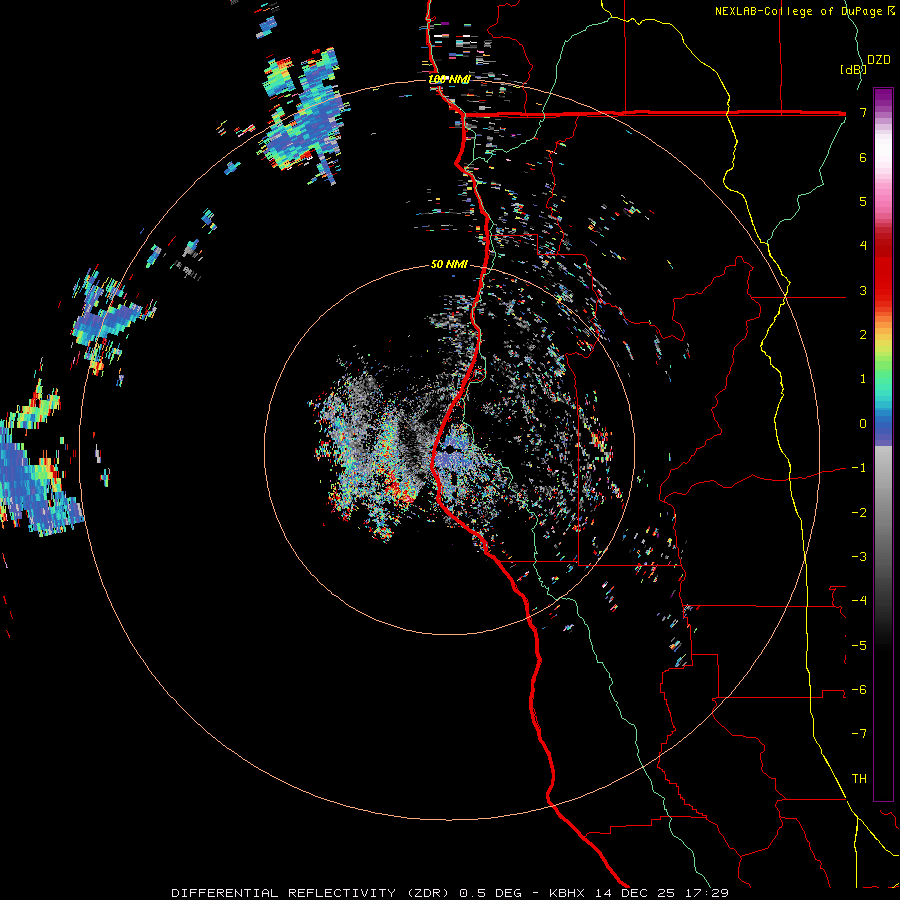The image size is (900, 900).
Task: Click the "TH" threshold label on legend
Action: coord(859,779)
